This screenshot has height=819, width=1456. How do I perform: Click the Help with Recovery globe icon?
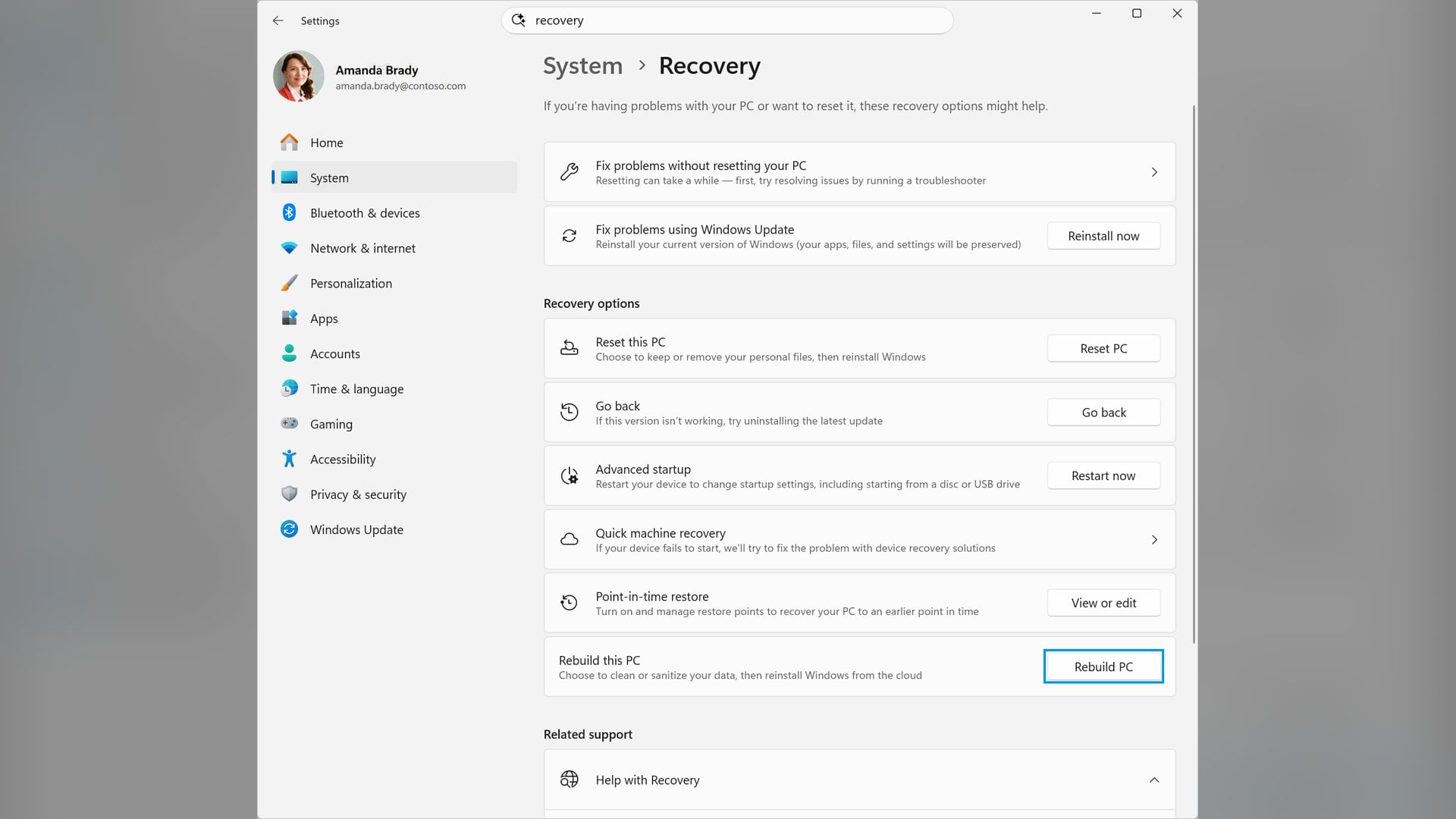(569, 780)
